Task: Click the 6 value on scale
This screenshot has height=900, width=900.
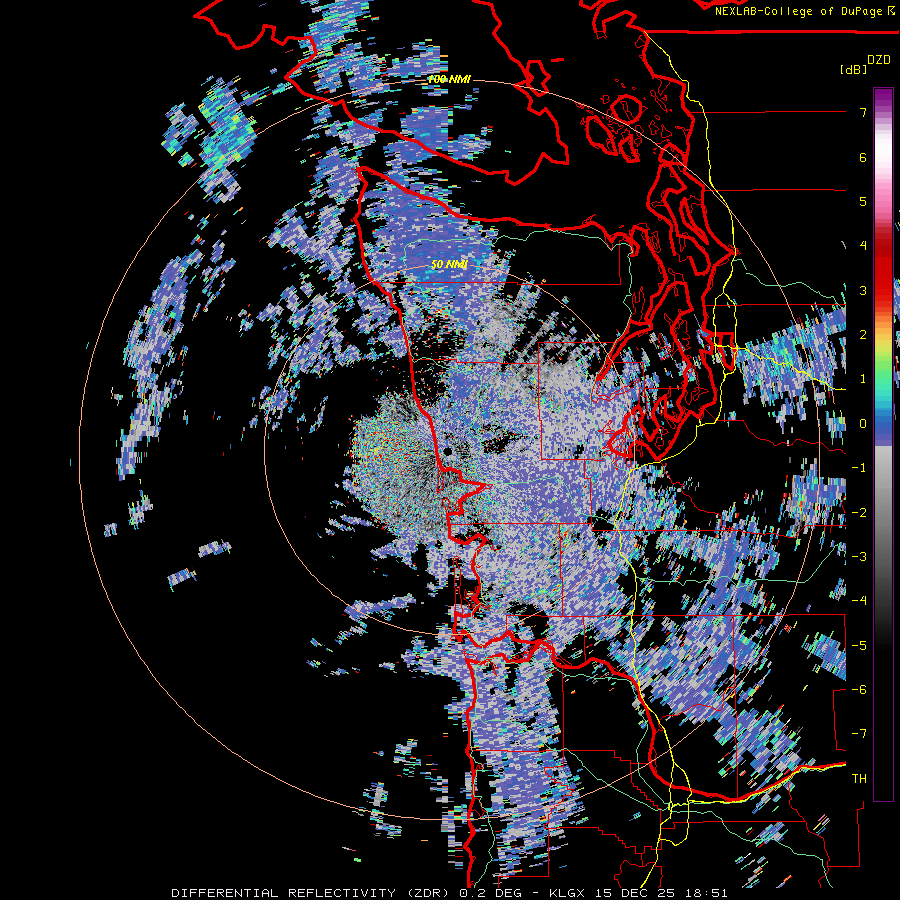Action: pyautogui.click(x=863, y=157)
